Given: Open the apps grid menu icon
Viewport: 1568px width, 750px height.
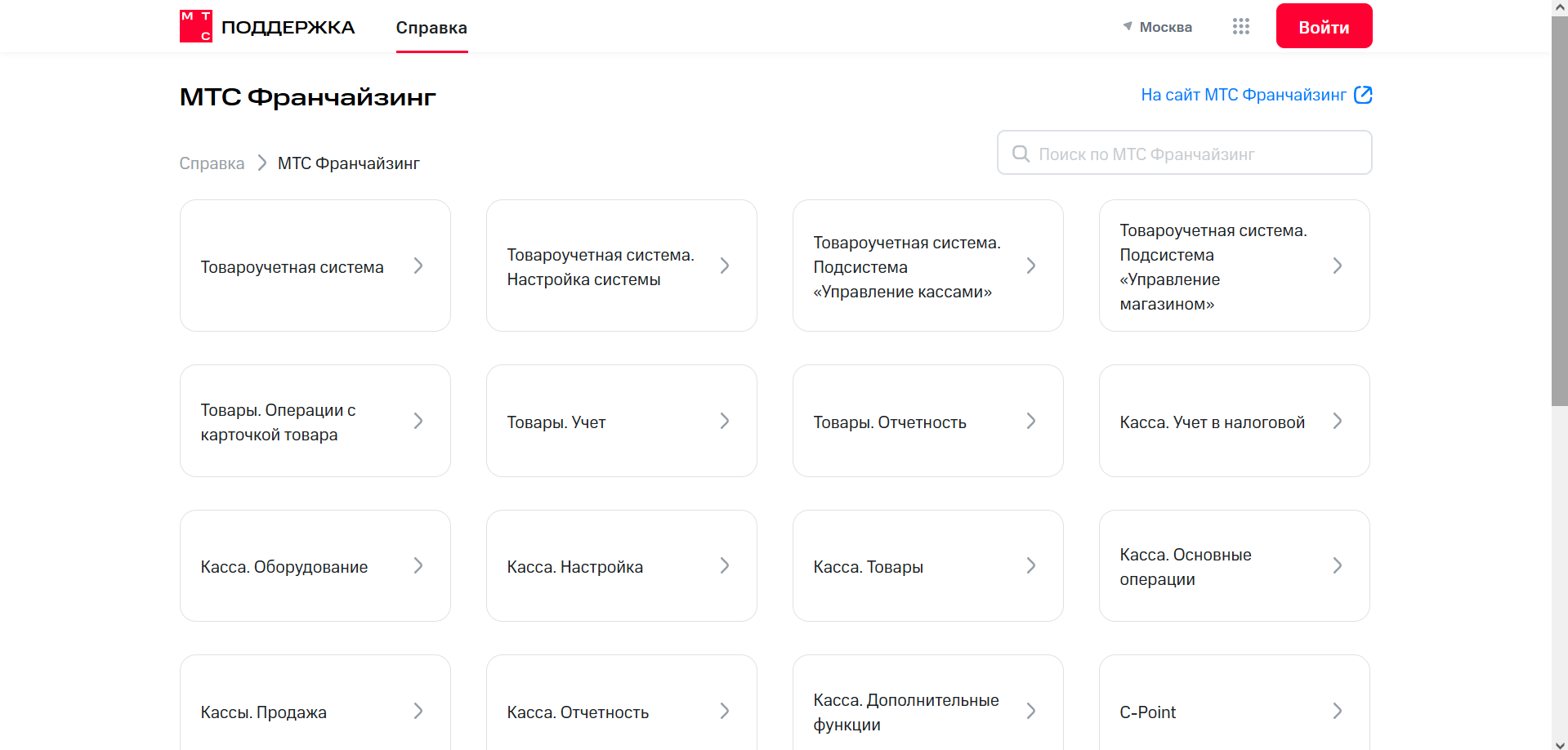Looking at the screenshot, I should click(x=1241, y=27).
